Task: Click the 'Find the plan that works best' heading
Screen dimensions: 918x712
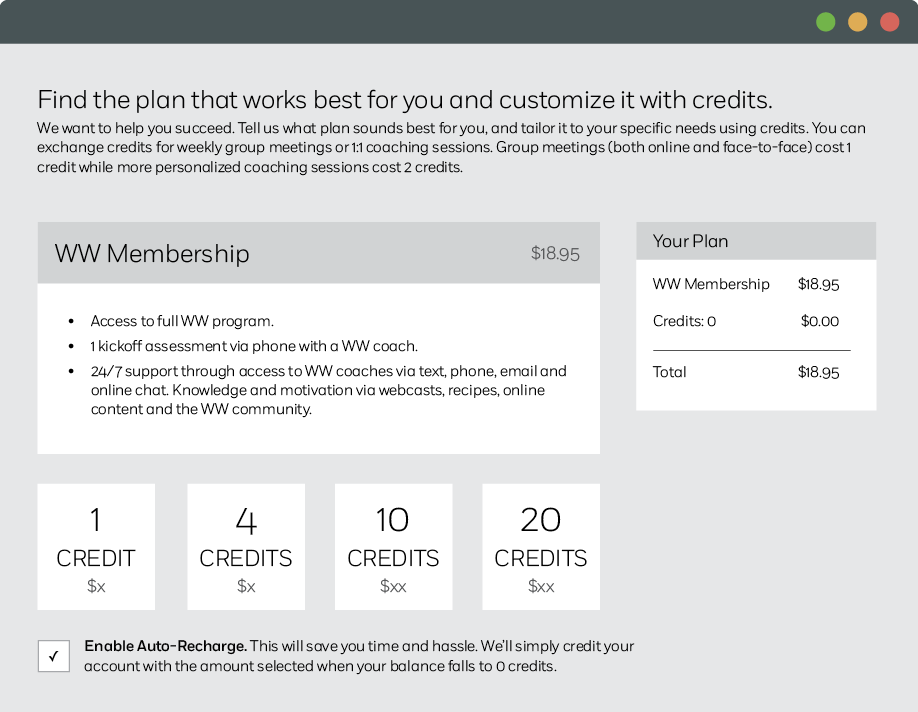Action: pyautogui.click(x=405, y=100)
